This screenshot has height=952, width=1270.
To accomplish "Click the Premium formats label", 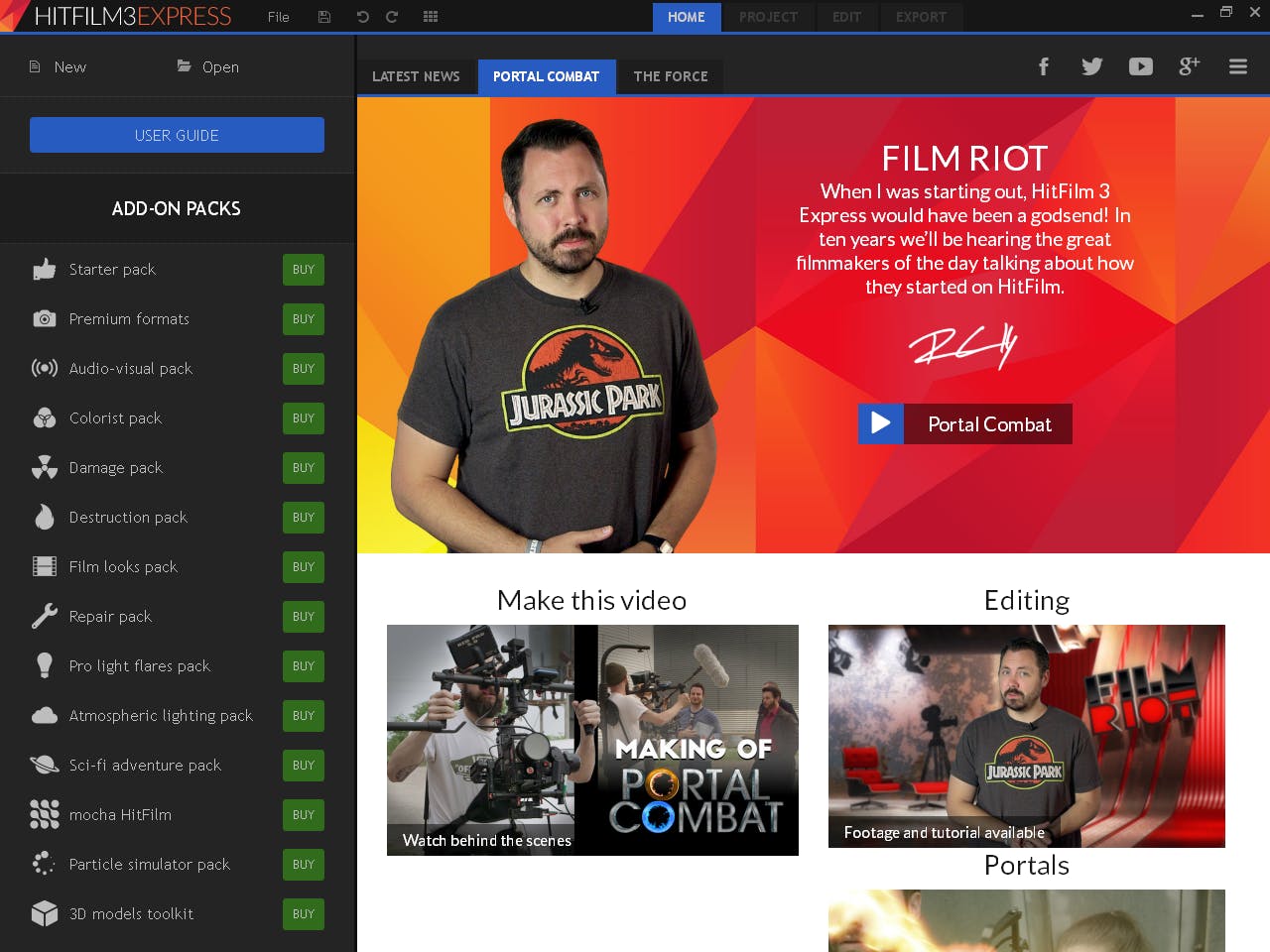I will tap(129, 319).
